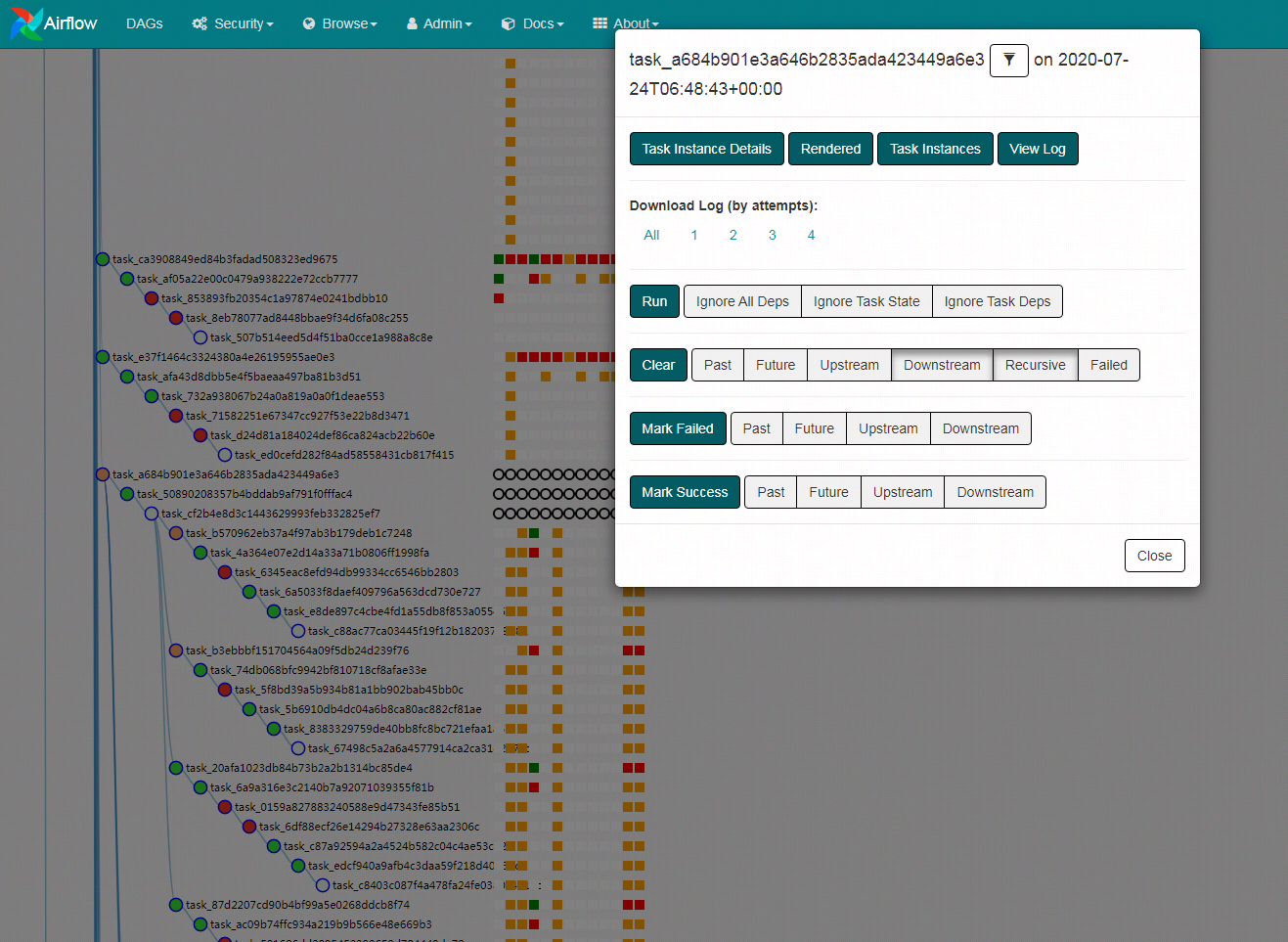This screenshot has width=1288, height=942.
Task: Toggle Downstream in the Mark Failed row
Action: click(981, 428)
